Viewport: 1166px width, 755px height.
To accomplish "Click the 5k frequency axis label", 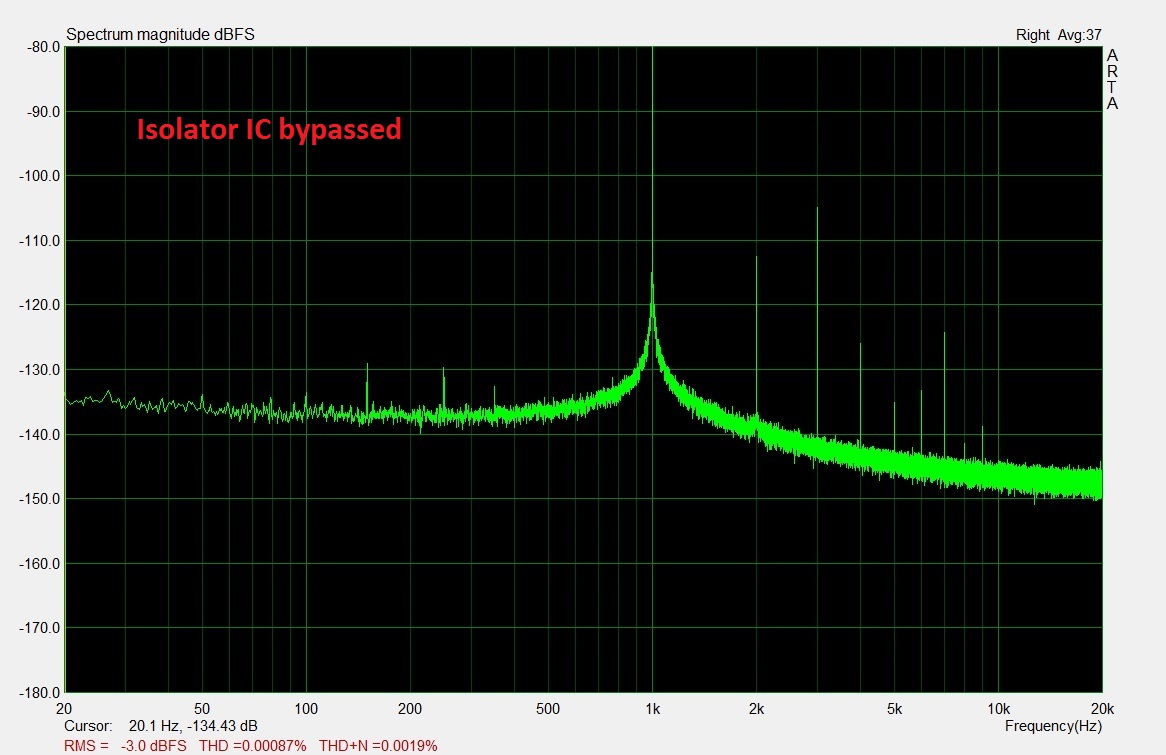I will [x=895, y=709].
